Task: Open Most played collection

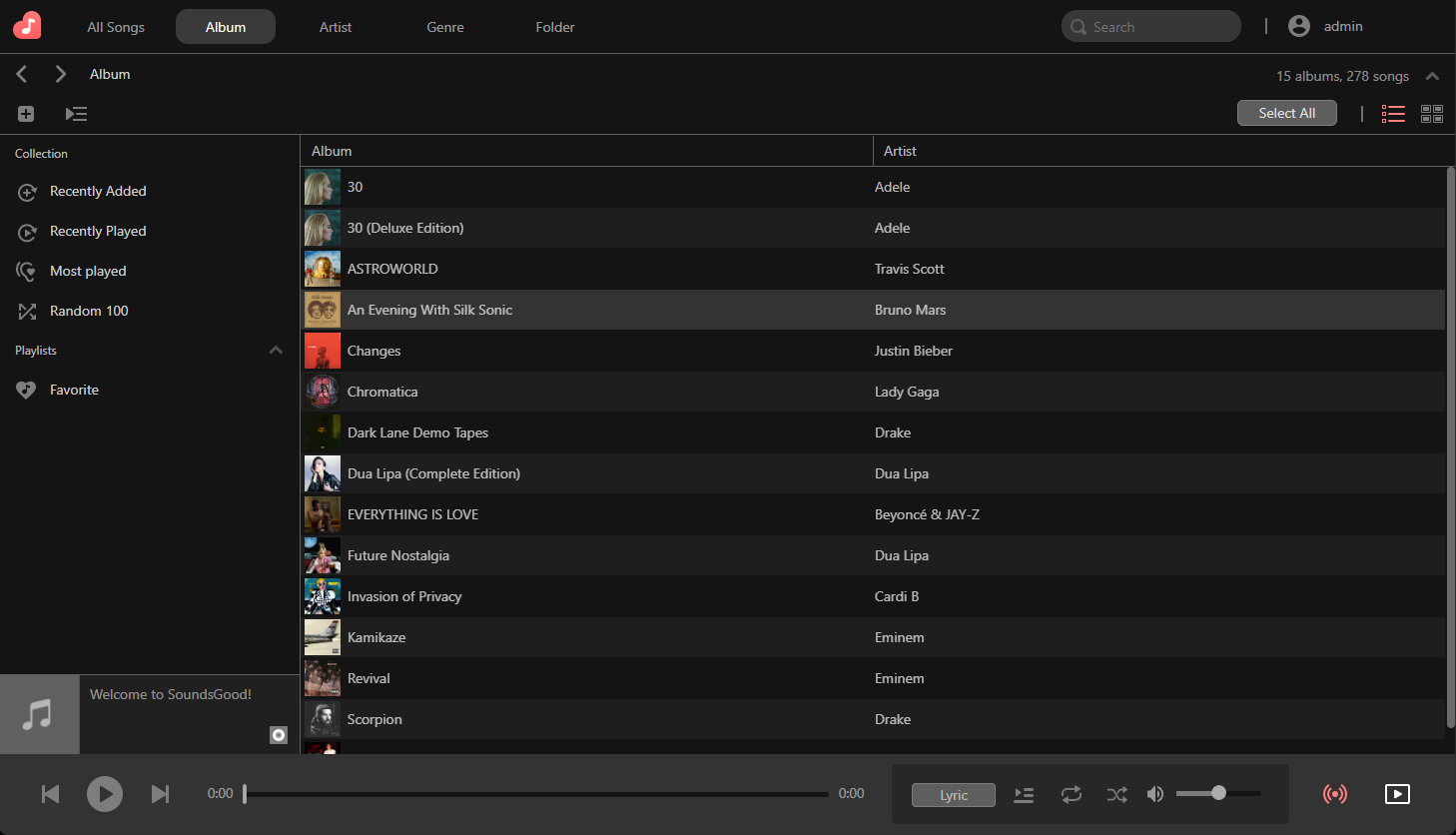Action: click(x=88, y=271)
